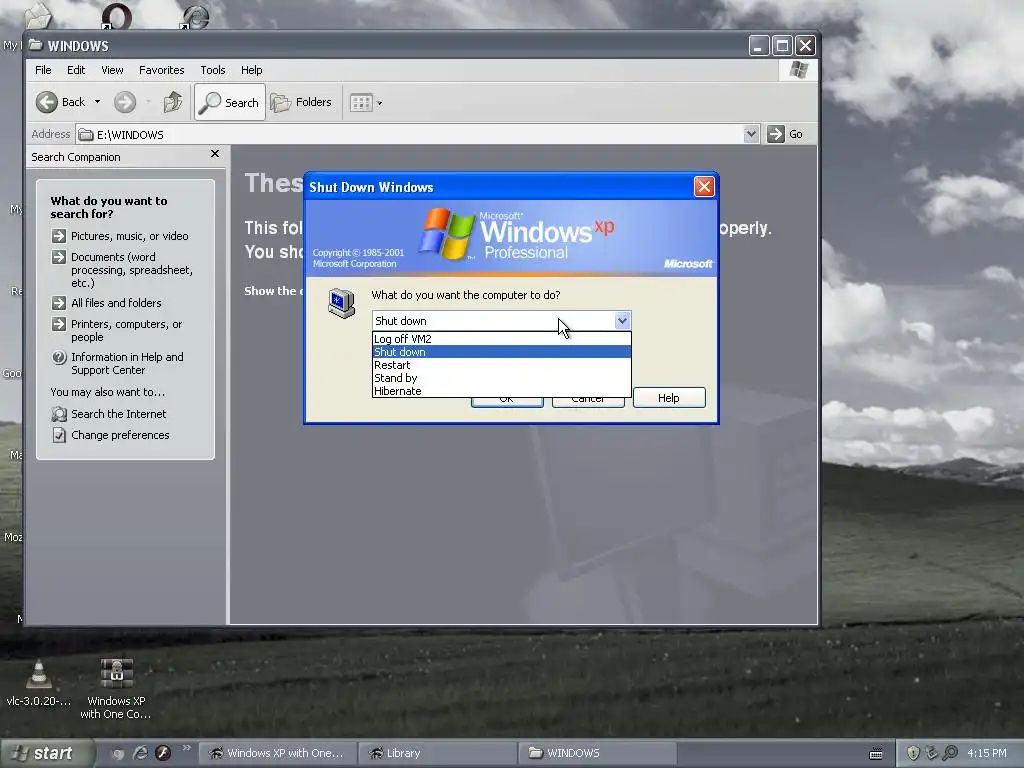Click the Go arrow button
1024x768 pixels.
[x=785, y=134]
